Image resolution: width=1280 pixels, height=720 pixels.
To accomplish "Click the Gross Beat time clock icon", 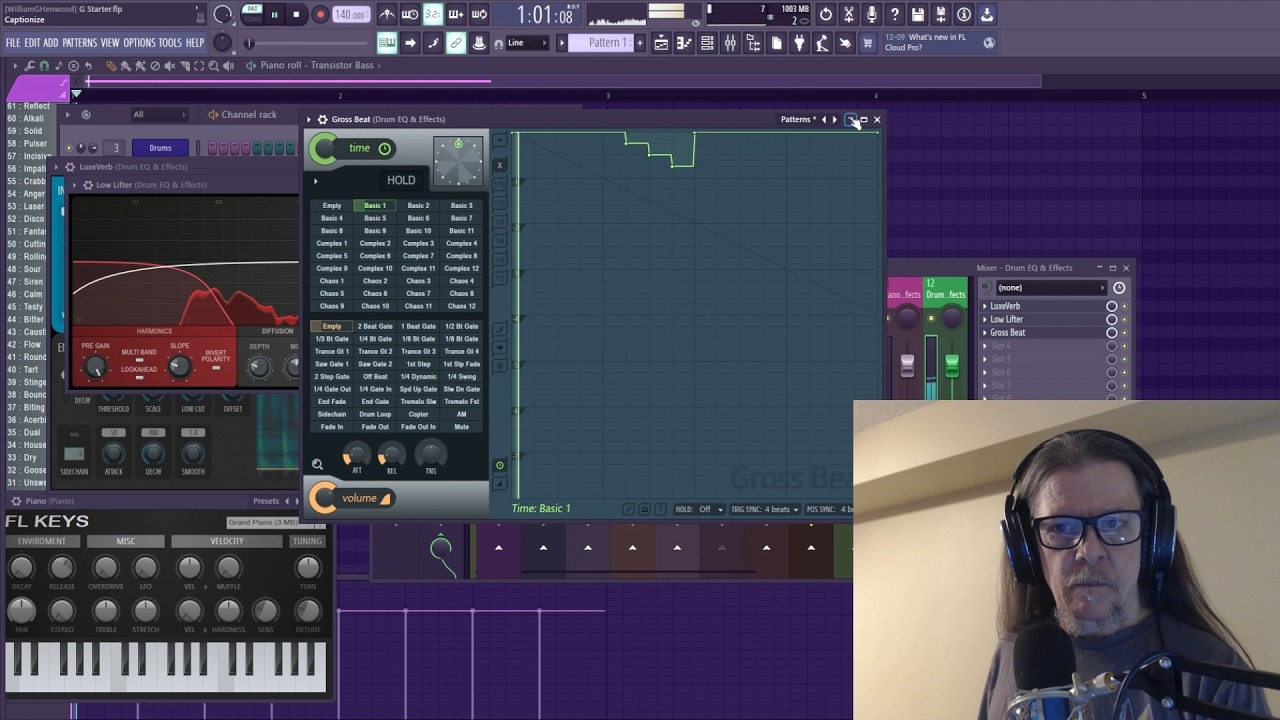I will pos(384,149).
